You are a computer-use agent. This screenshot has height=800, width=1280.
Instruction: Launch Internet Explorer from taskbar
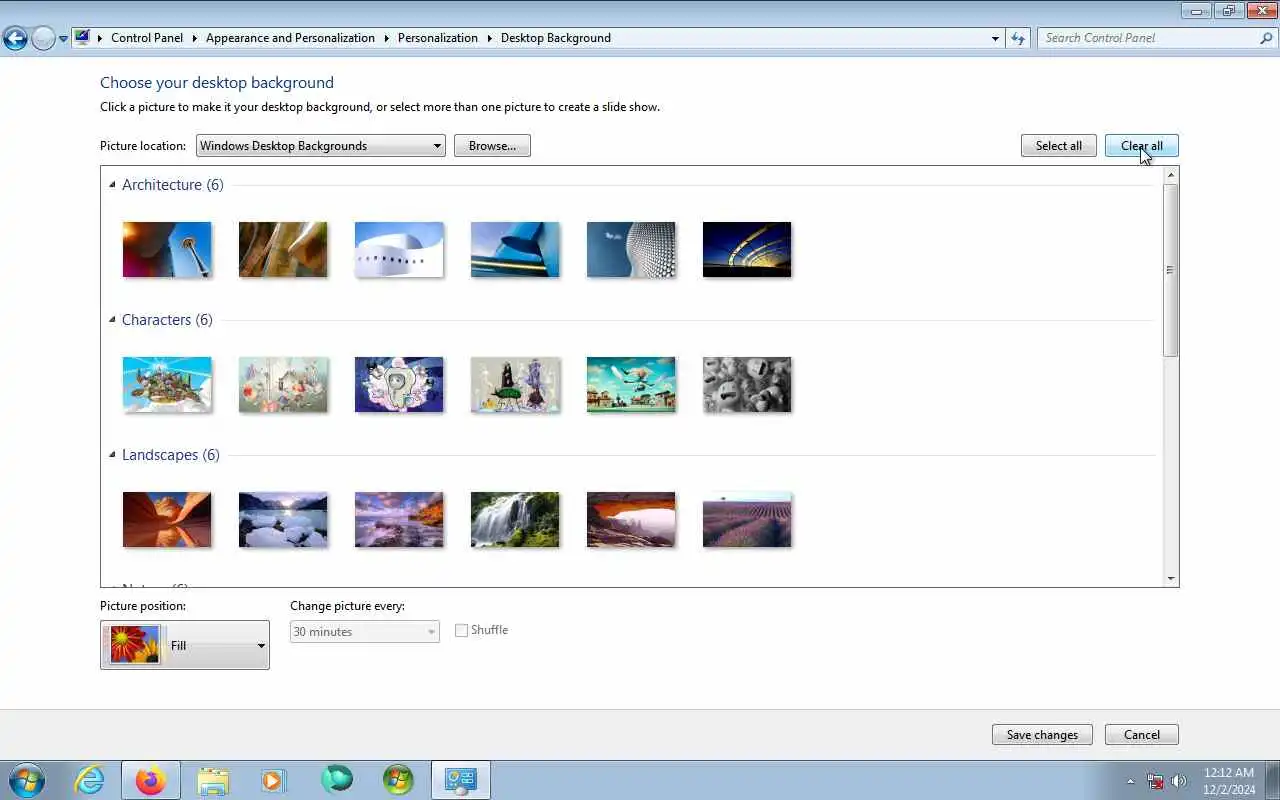(x=90, y=780)
